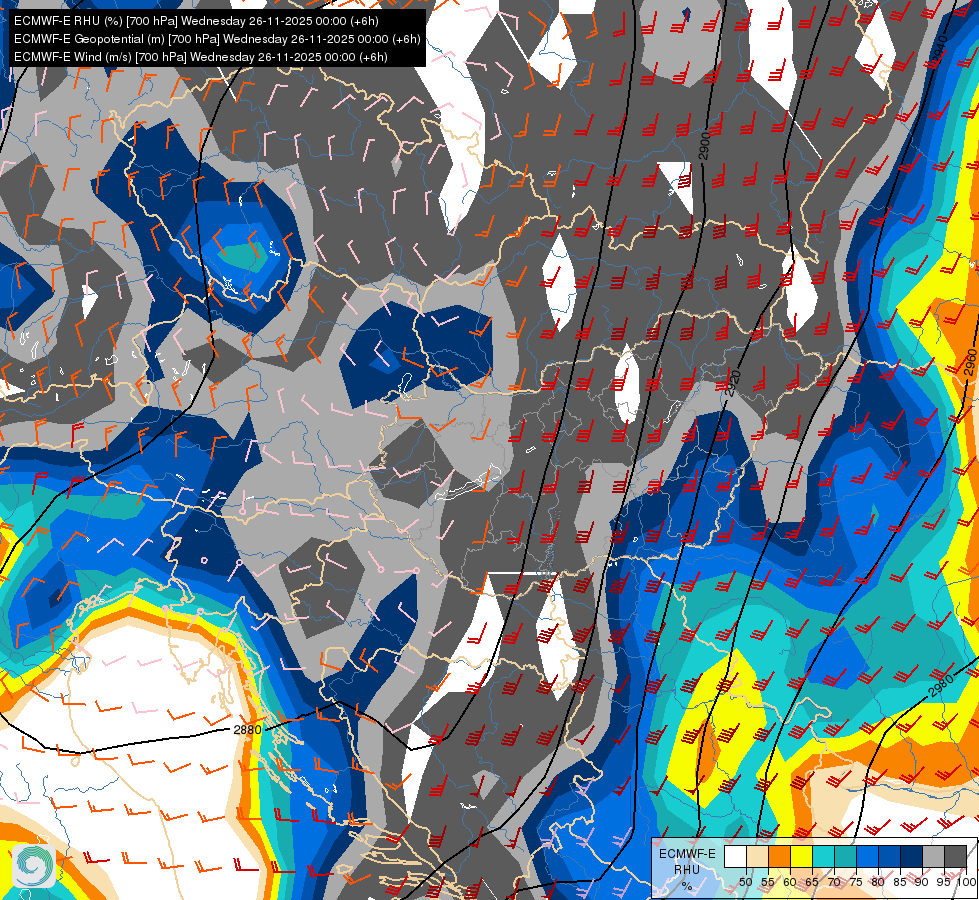Click the 'ECMWF-E RHU (%)' title line
This screenshot has height=900, width=979.
[x=196, y=21]
